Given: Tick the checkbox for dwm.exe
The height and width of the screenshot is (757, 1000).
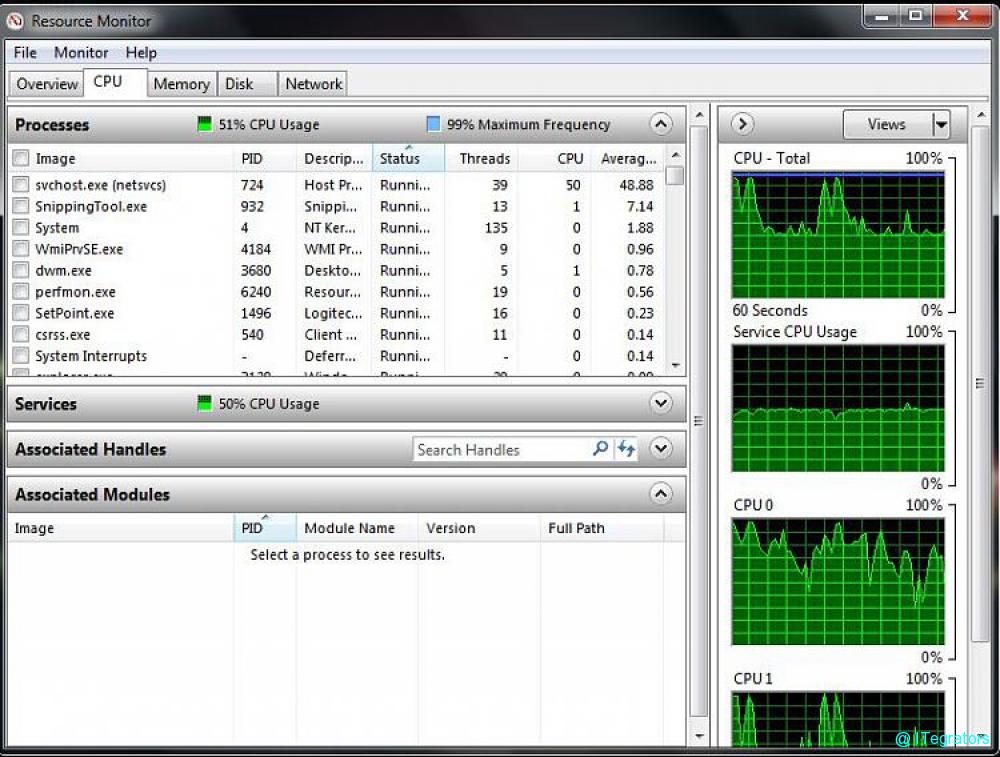Looking at the screenshot, I should click(x=21, y=270).
